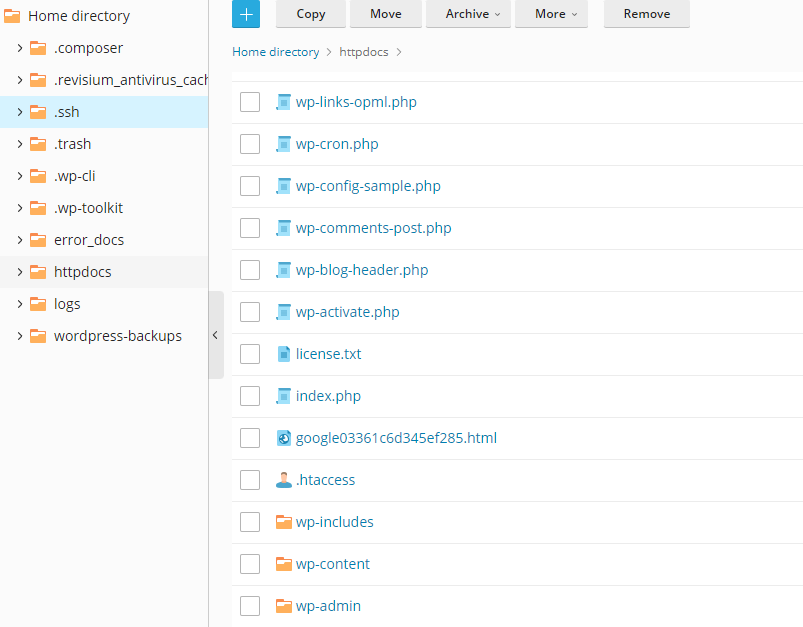
Task: Select the wp-content checkbox
Action: pos(250,564)
